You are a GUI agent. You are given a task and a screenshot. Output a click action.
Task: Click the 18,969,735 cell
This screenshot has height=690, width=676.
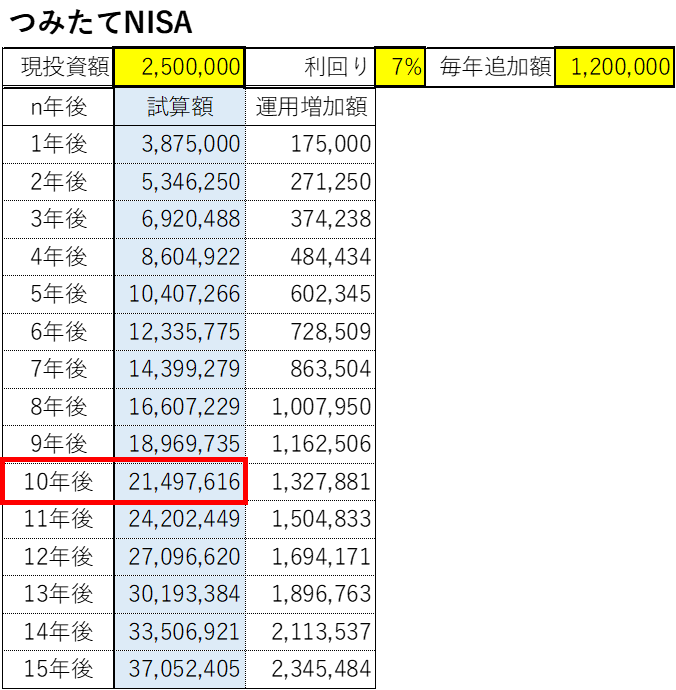[180, 444]
